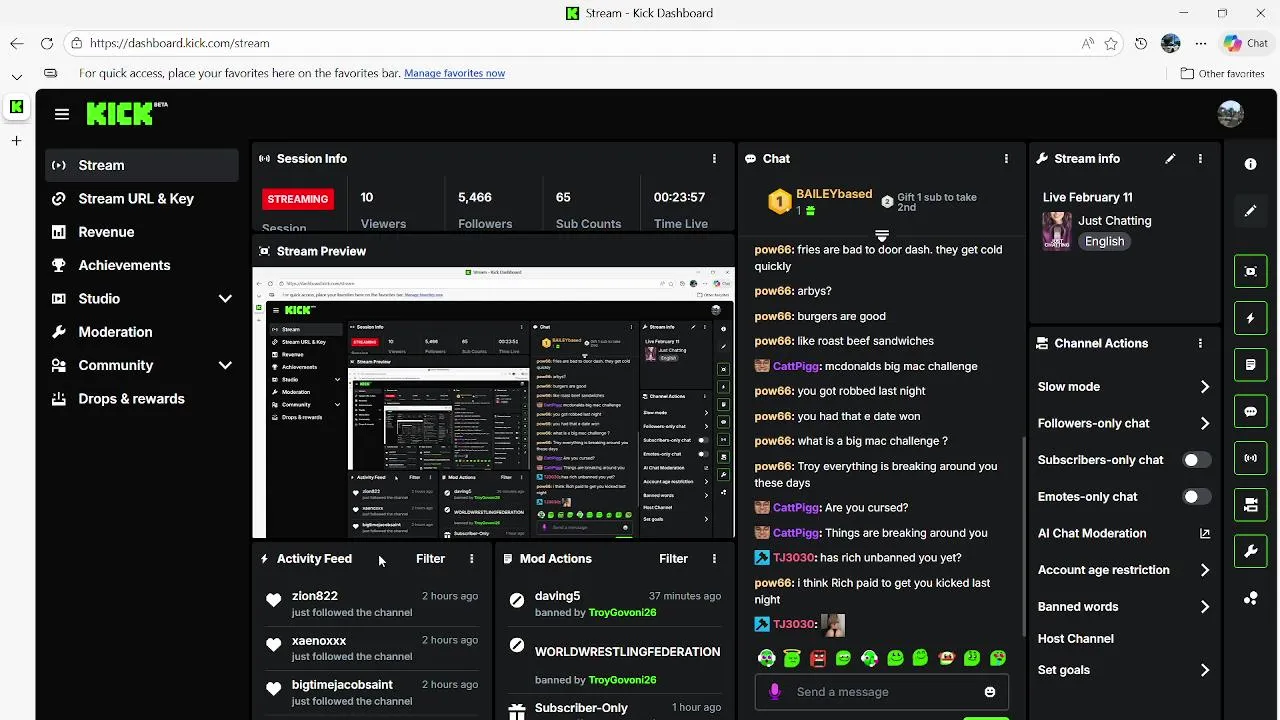
Task: Open Stream info three-dot menu
Action: tap(1200, 159)
